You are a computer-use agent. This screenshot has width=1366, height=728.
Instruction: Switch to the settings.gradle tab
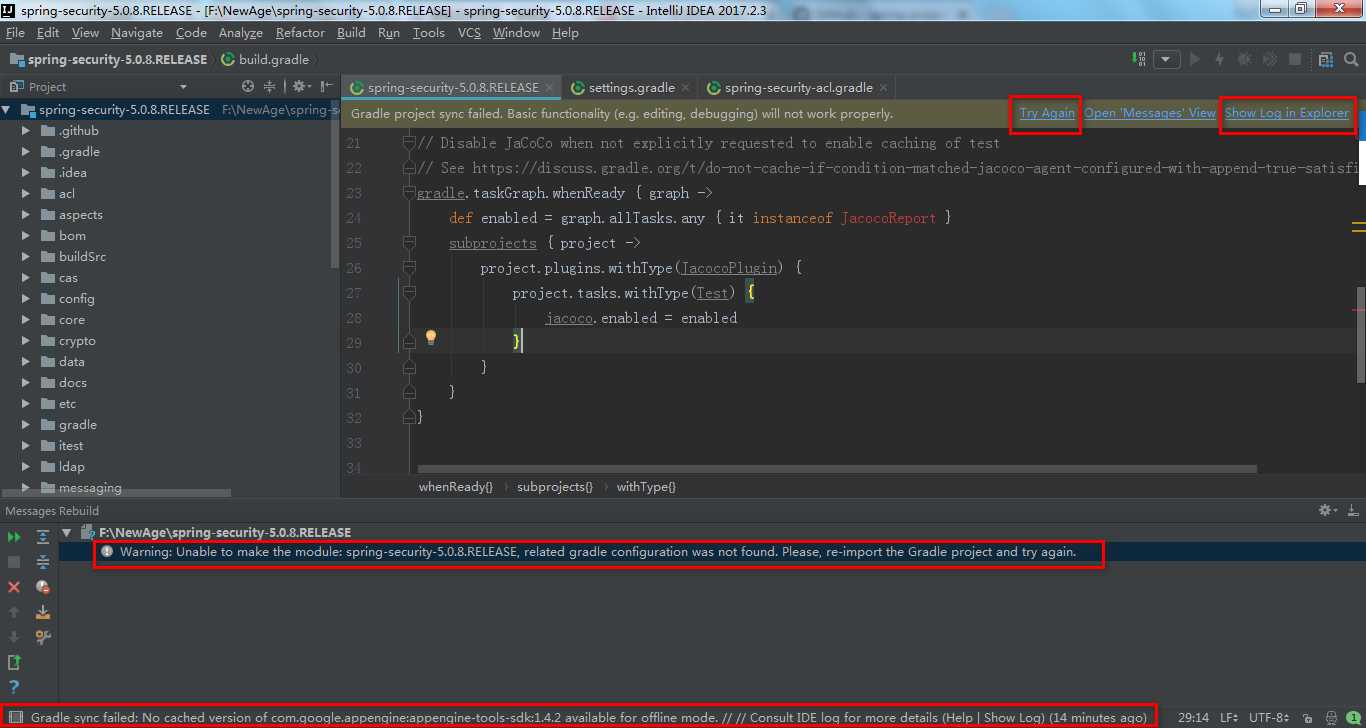631,88
